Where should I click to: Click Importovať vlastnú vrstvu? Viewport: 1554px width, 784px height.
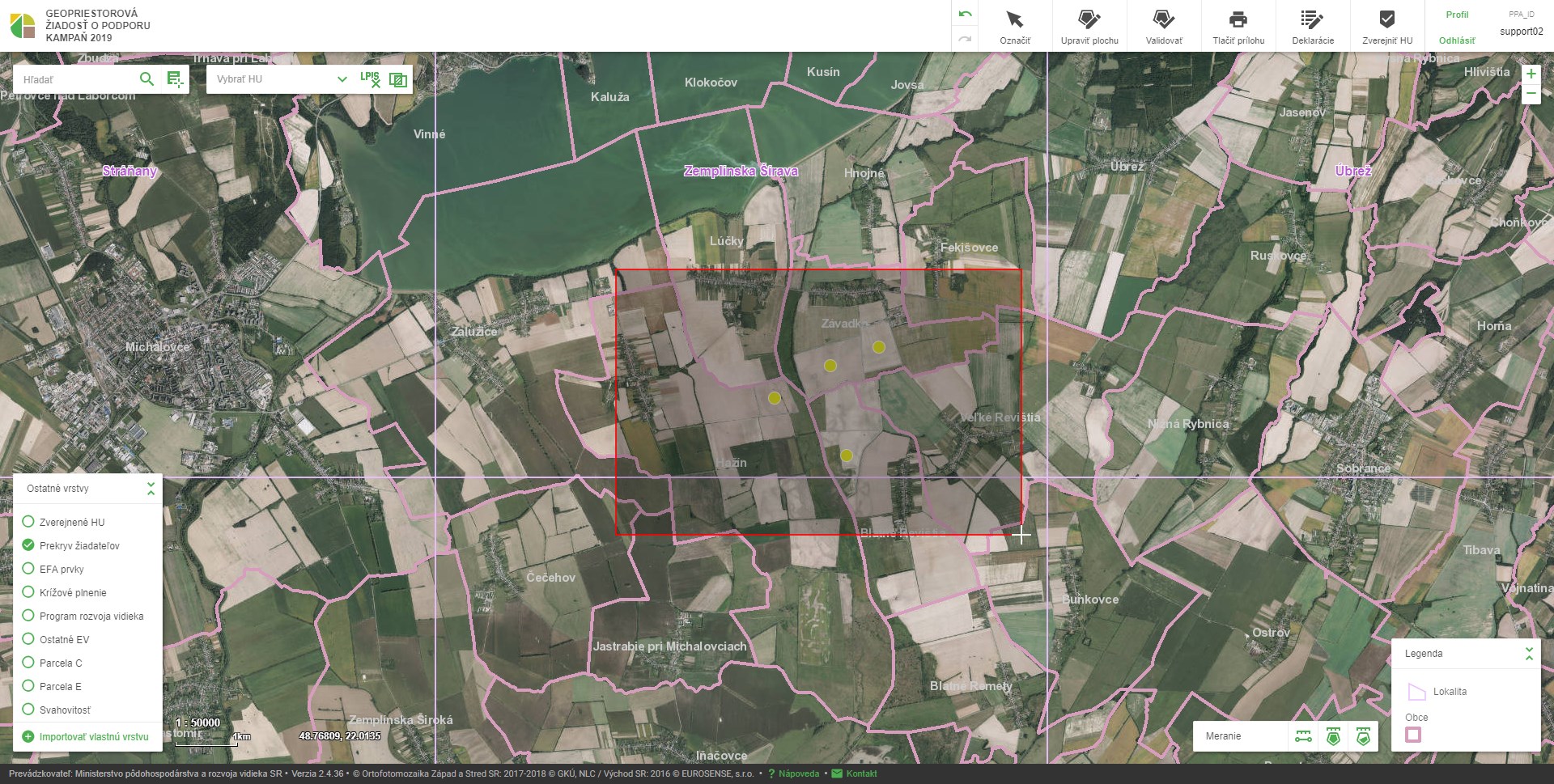pyautogui.click(x=94, y=737)
